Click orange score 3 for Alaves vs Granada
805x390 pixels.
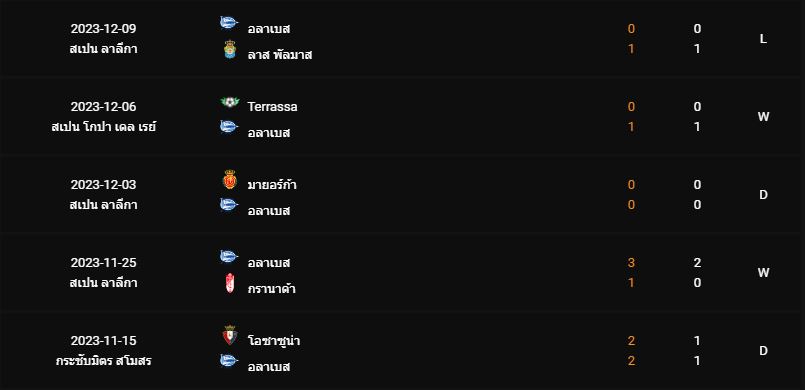(631, 263)
